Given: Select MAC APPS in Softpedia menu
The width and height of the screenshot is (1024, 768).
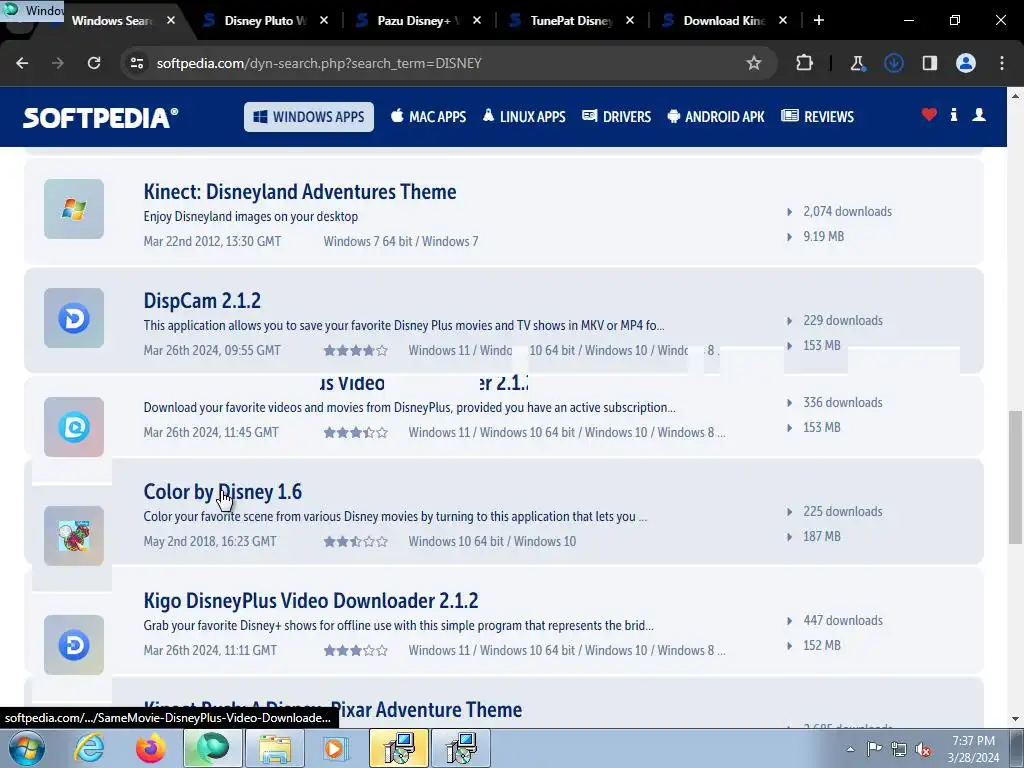Looking at the screenshot, I should 428,117.
